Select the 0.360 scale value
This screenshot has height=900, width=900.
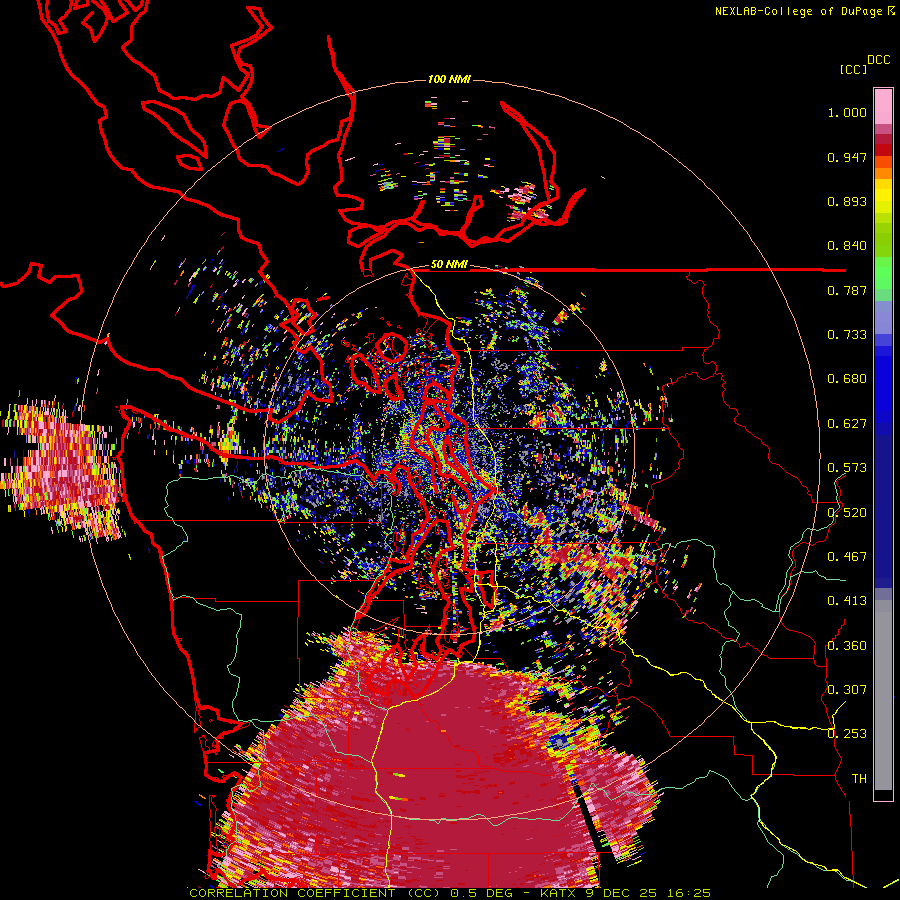[847, 645]
